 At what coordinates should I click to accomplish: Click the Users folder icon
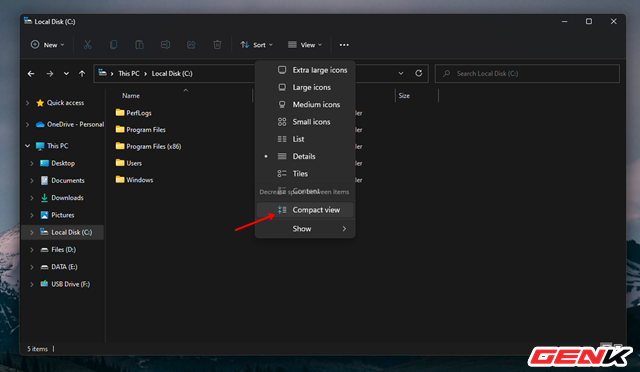point(120,163)
